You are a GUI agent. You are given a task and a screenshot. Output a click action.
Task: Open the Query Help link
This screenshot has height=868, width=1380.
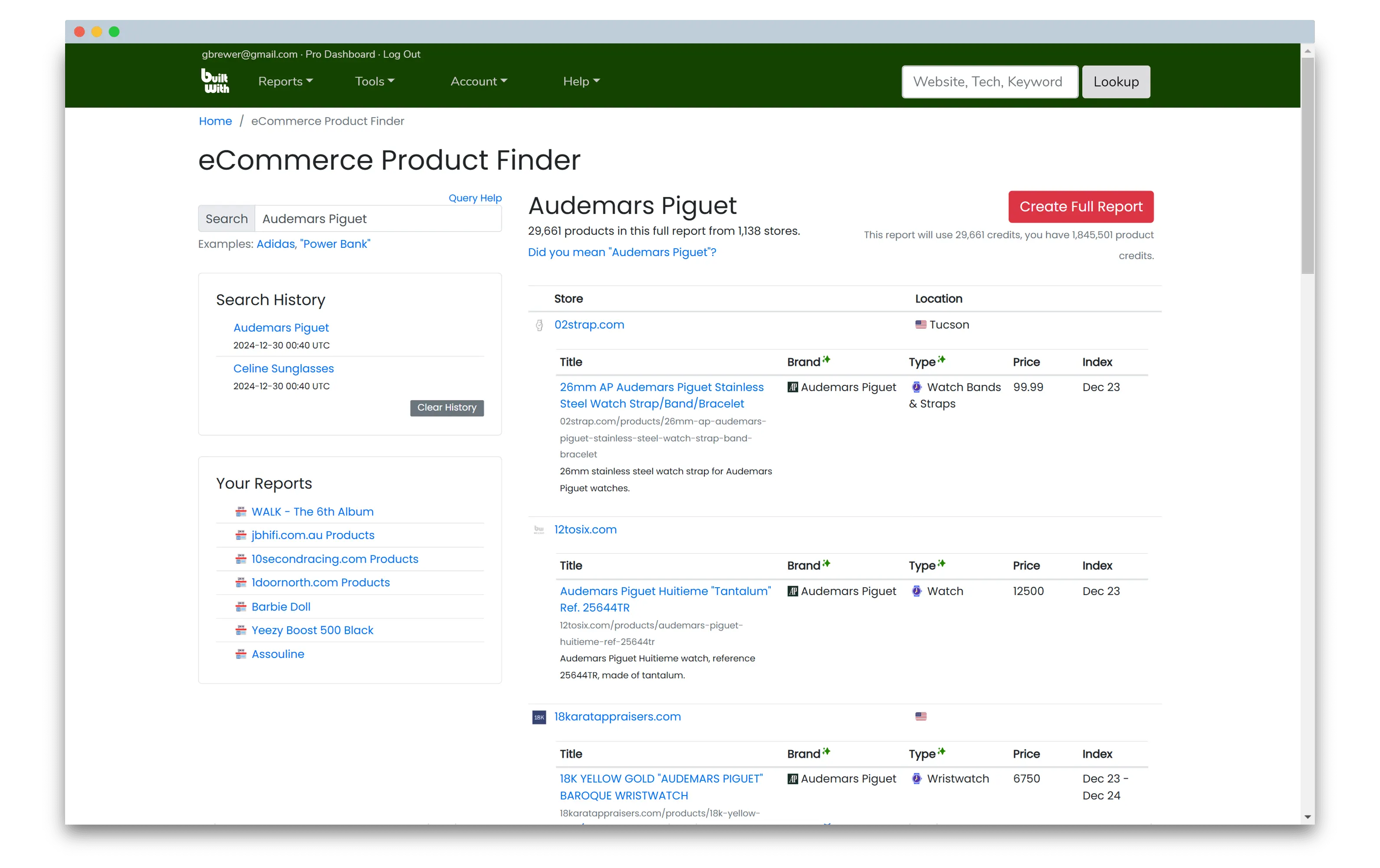point(474,198)
